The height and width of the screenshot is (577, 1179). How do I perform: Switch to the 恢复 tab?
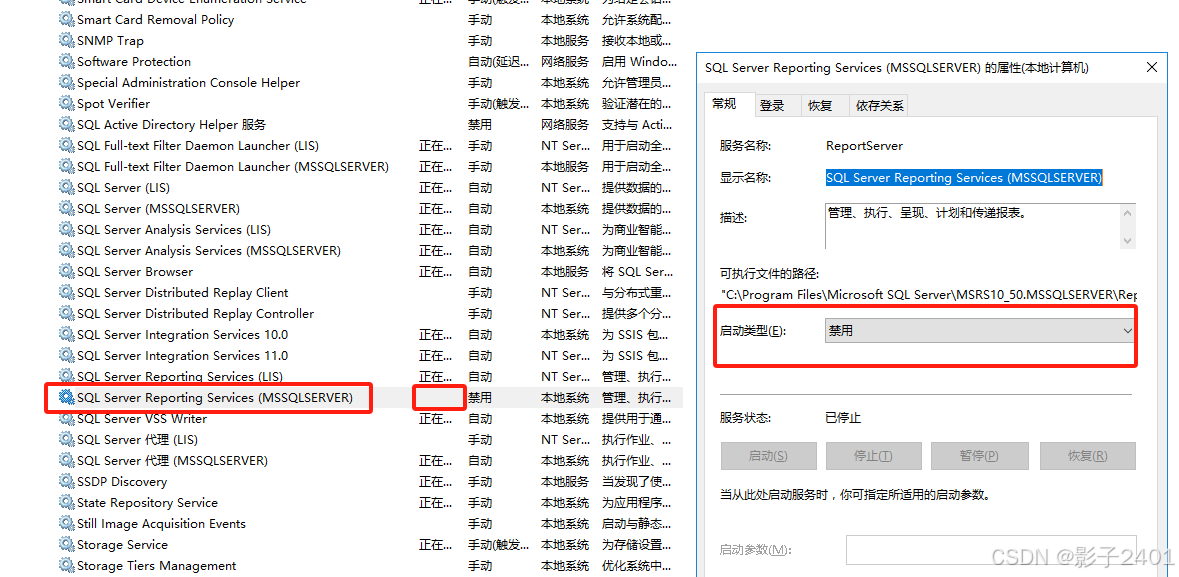click(824, 104)
